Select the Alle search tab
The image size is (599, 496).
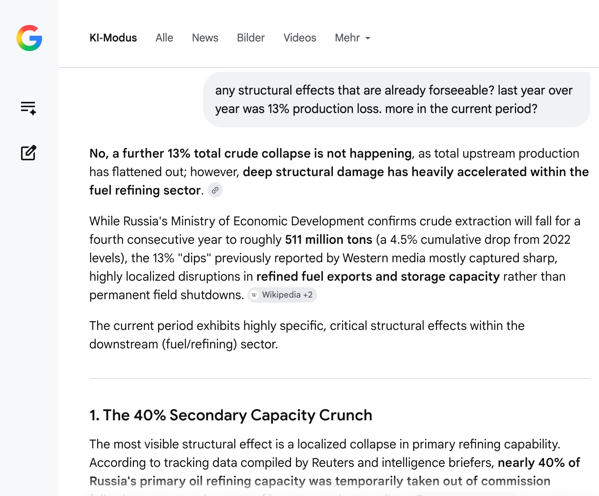click(164, 38)
